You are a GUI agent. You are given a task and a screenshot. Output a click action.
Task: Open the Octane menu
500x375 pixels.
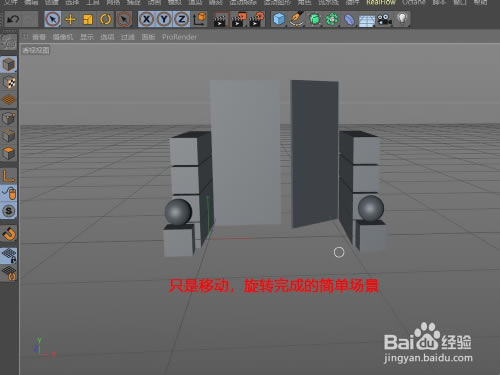pos(414,2)
